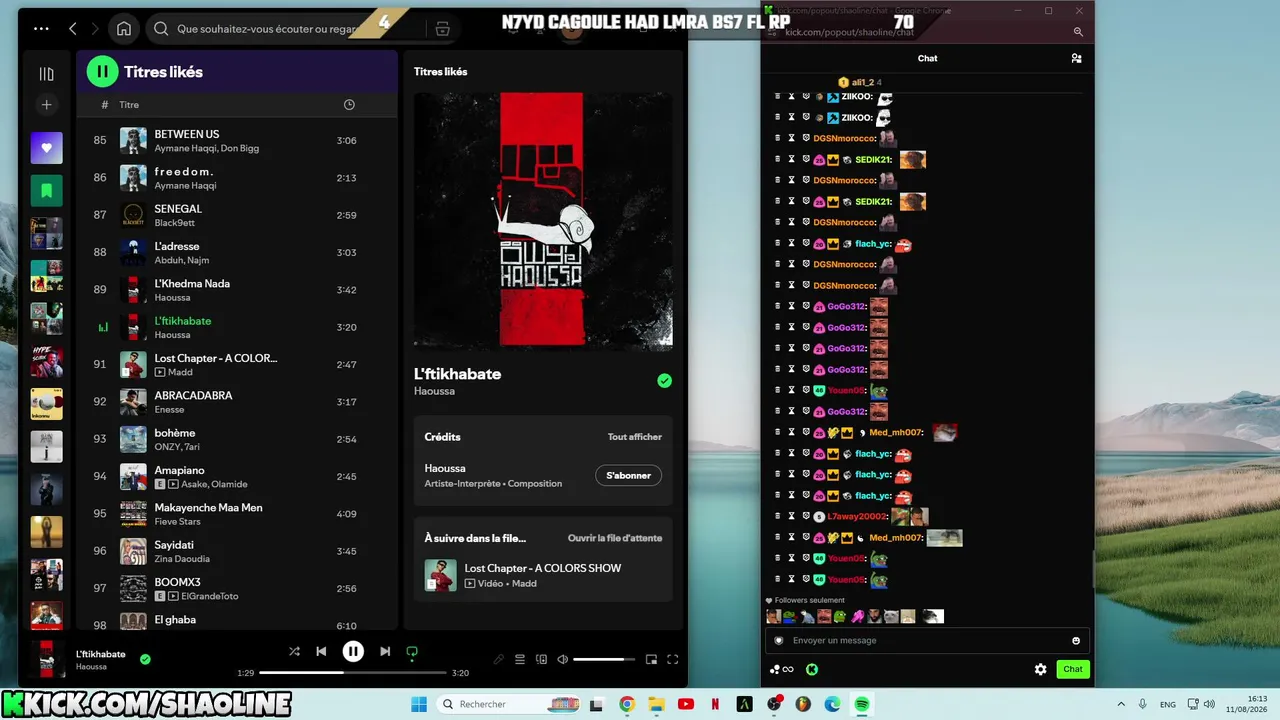This screenshot has height=720, width=1280.
Task: Play queued Lost Chapter - A COLORS SHOW
Action: tap(543, 575)
